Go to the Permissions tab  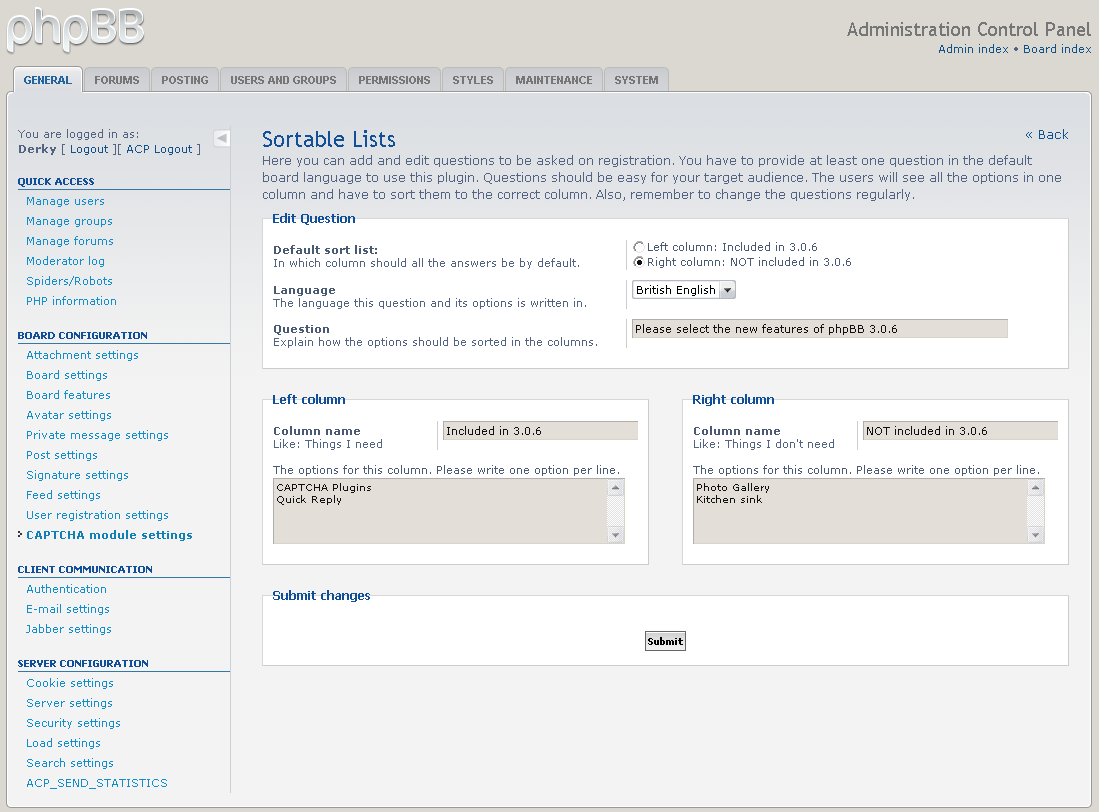[x=394, y=80]
